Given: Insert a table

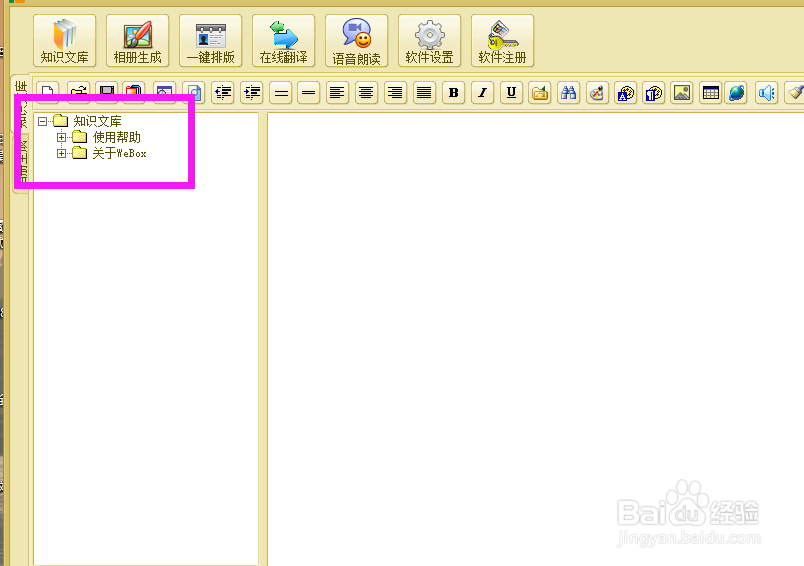Looking at the screenshot, I should [x=711, y=93].
